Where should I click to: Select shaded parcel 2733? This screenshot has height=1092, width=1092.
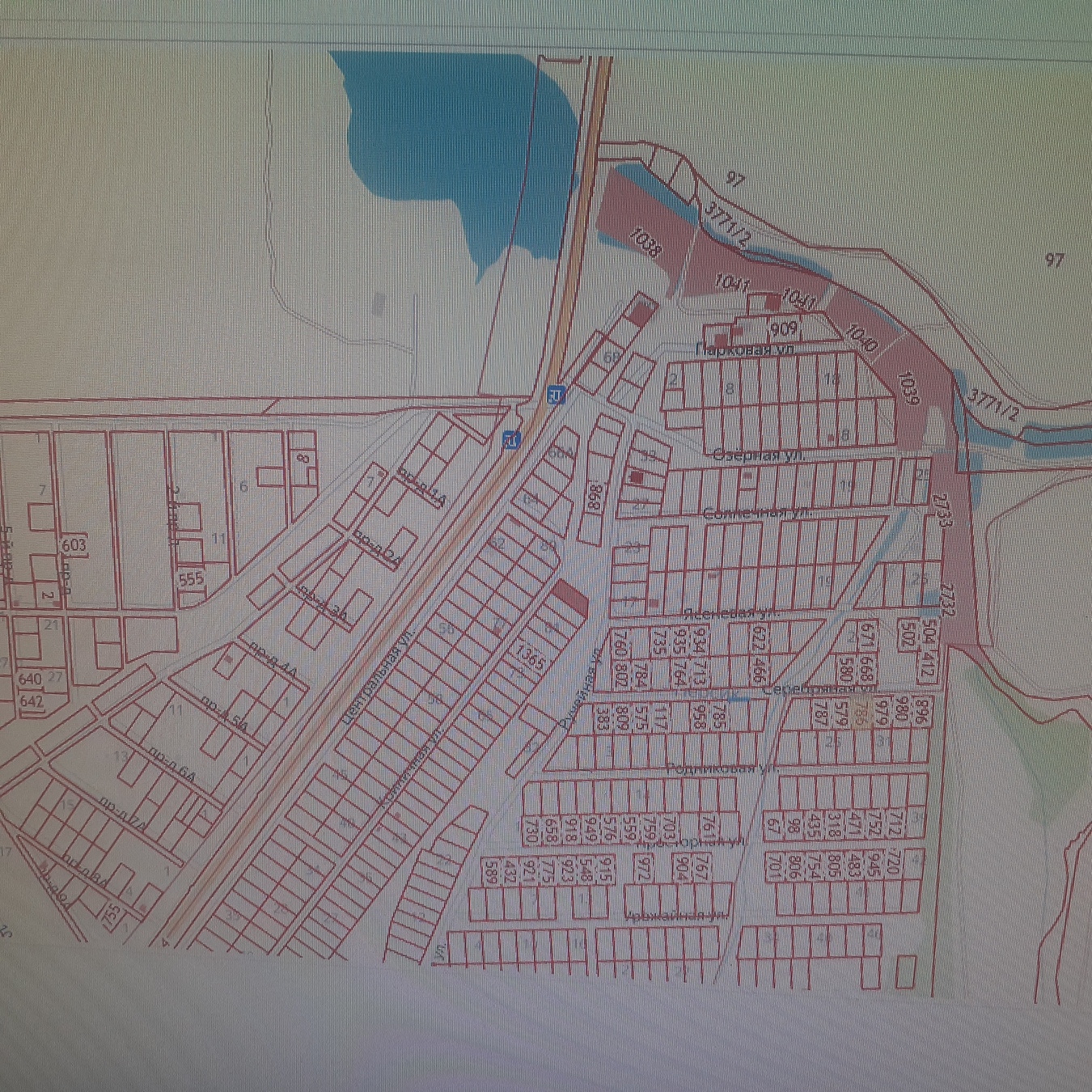[942, 510]
